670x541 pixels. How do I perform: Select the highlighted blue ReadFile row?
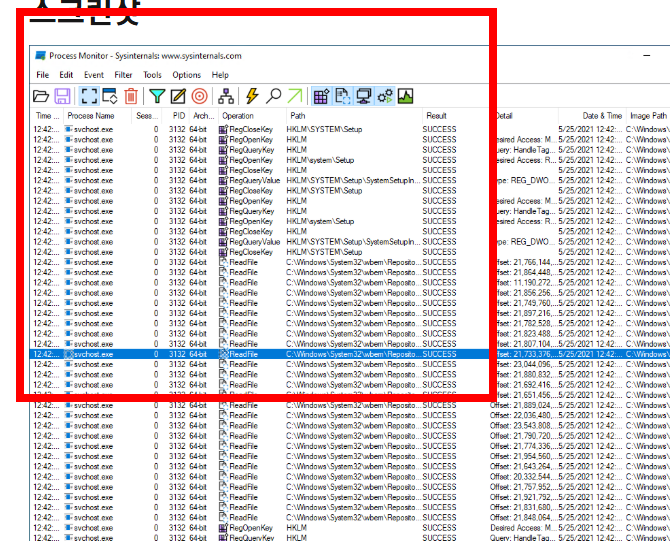coord(351,354)
